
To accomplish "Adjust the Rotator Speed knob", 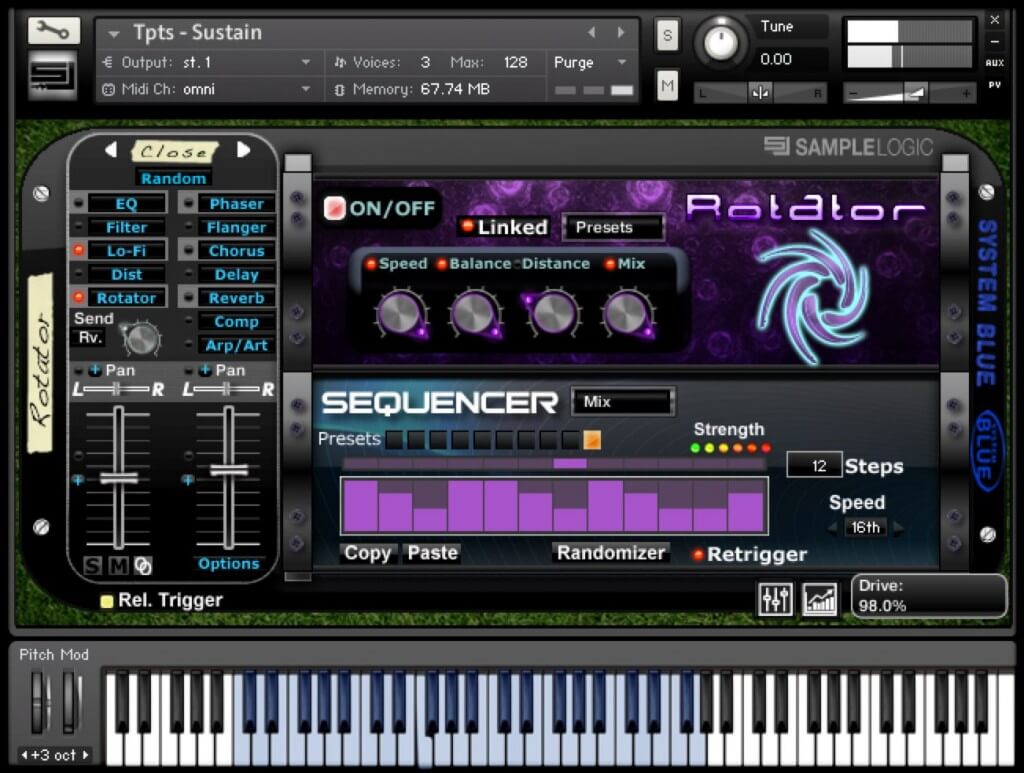I will click(400, 314).
